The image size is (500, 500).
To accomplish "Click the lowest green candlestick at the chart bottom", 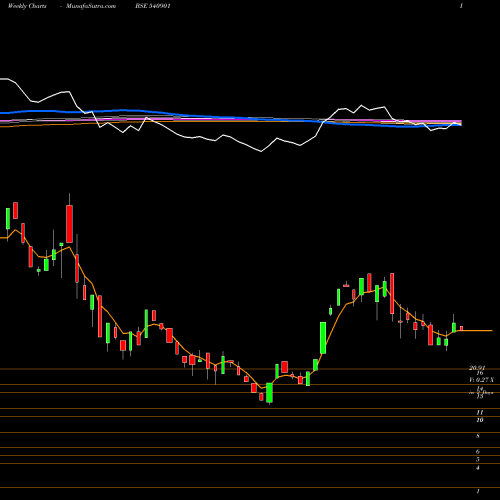I will pyautogui.click(x=269, y=393).
